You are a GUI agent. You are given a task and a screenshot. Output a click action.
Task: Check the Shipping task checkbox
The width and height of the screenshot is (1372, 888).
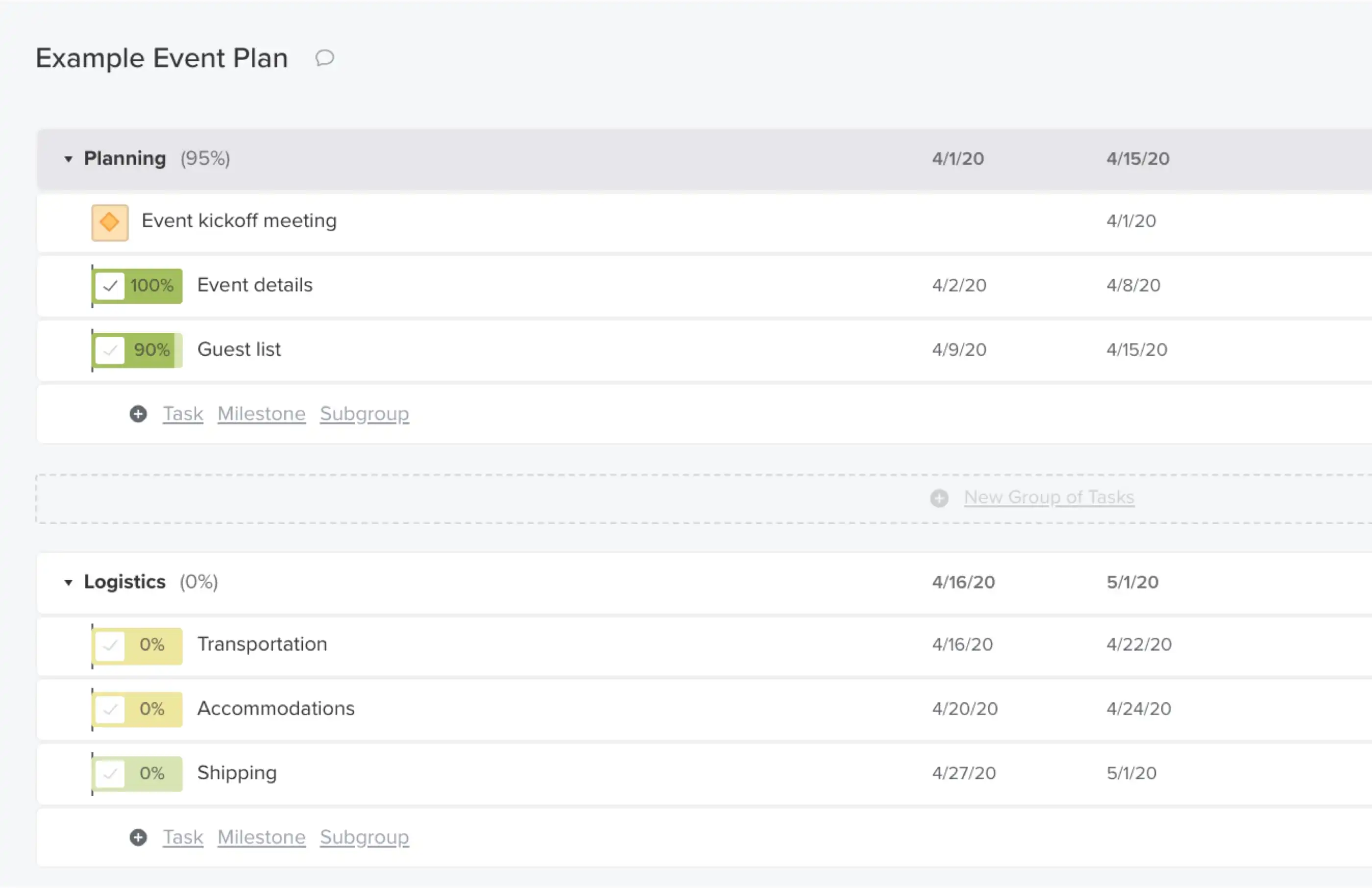[110, 773]
